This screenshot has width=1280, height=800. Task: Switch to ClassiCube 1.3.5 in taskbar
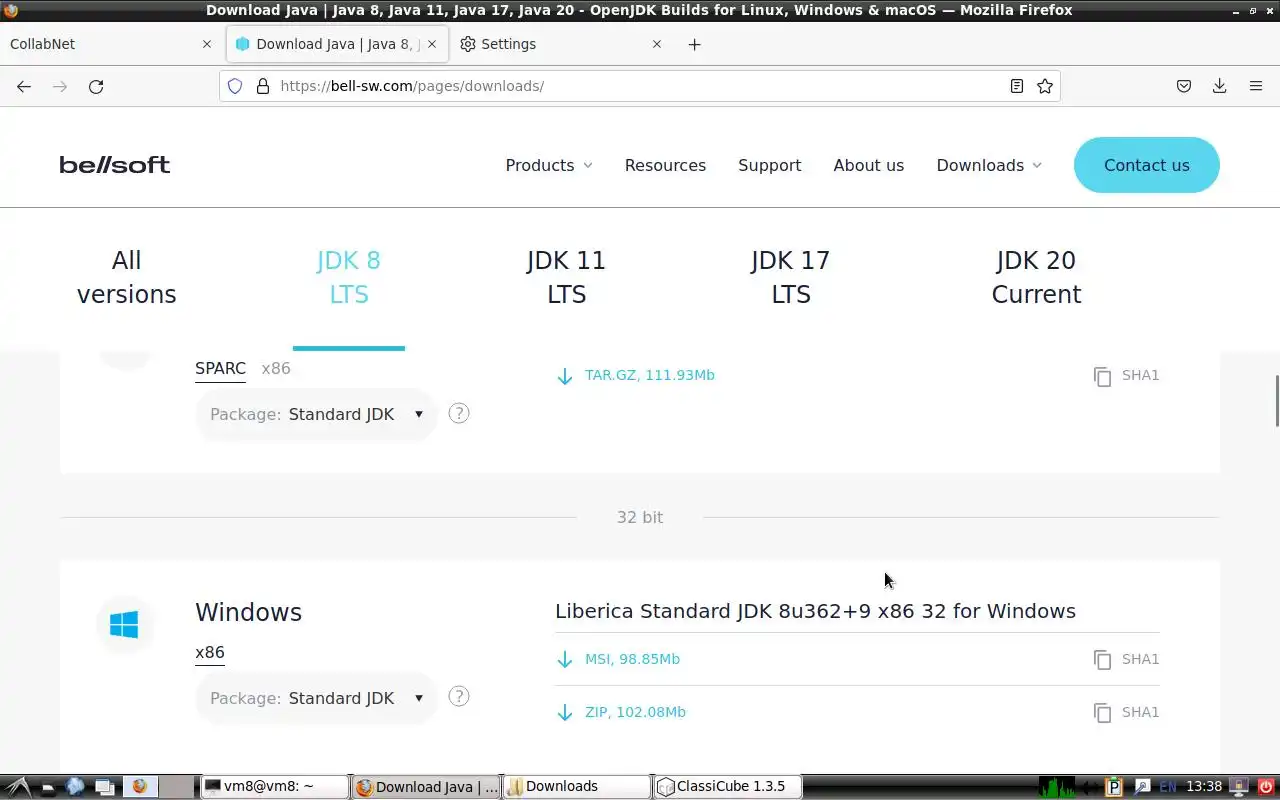click(728, 786)
